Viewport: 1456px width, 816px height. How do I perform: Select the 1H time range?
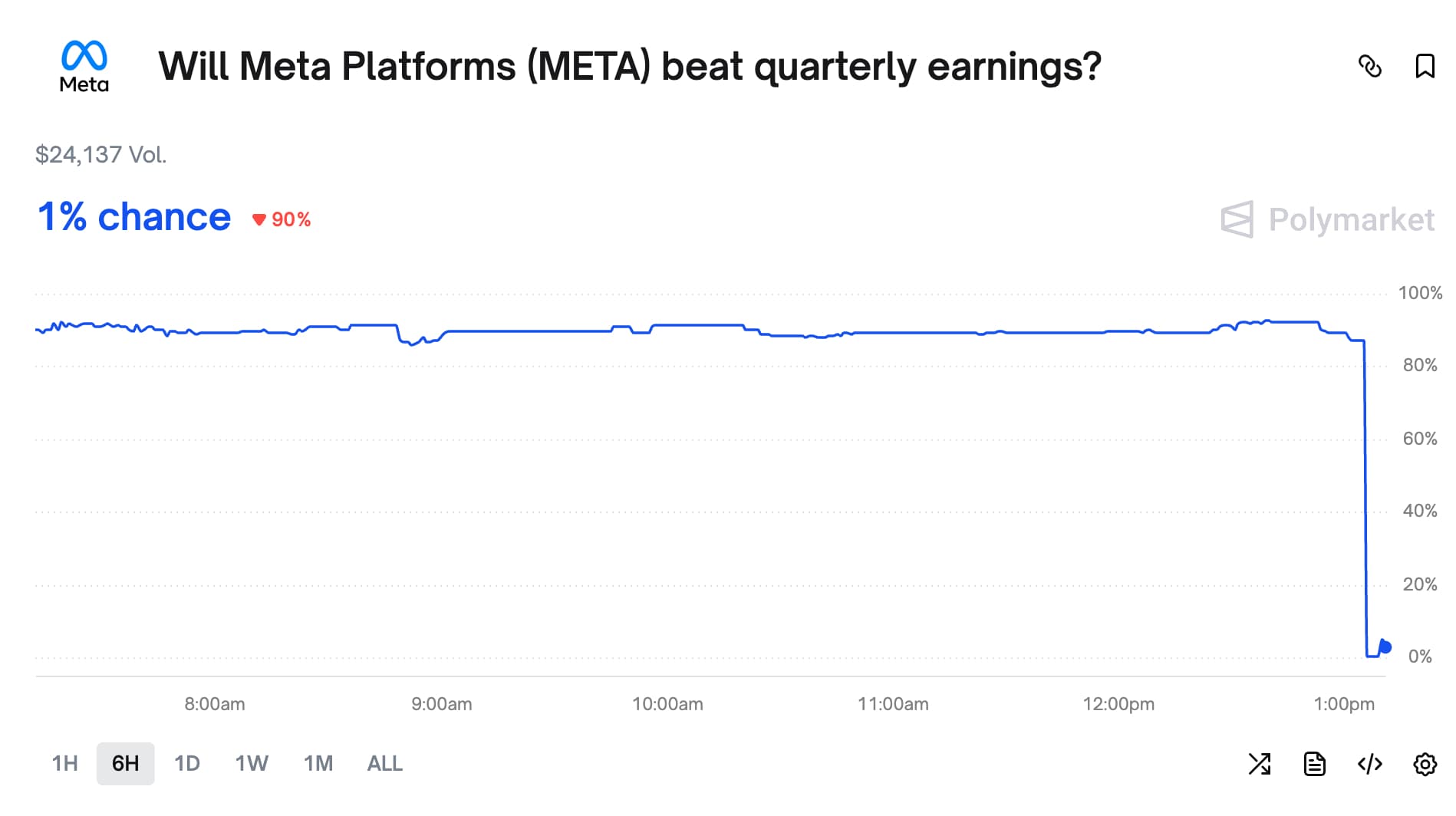click(65, 764)
